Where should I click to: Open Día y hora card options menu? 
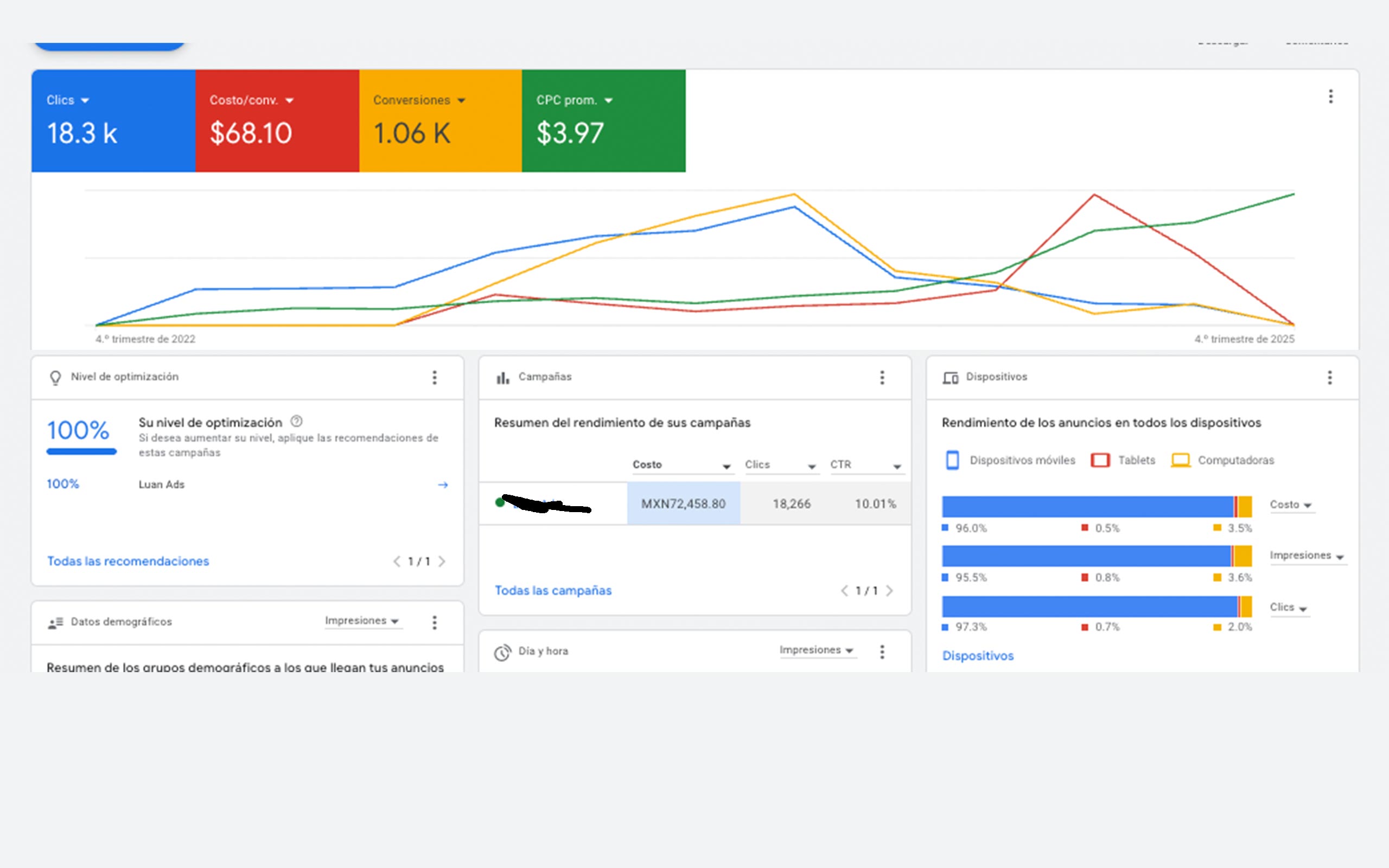click(x=882, y=652)
